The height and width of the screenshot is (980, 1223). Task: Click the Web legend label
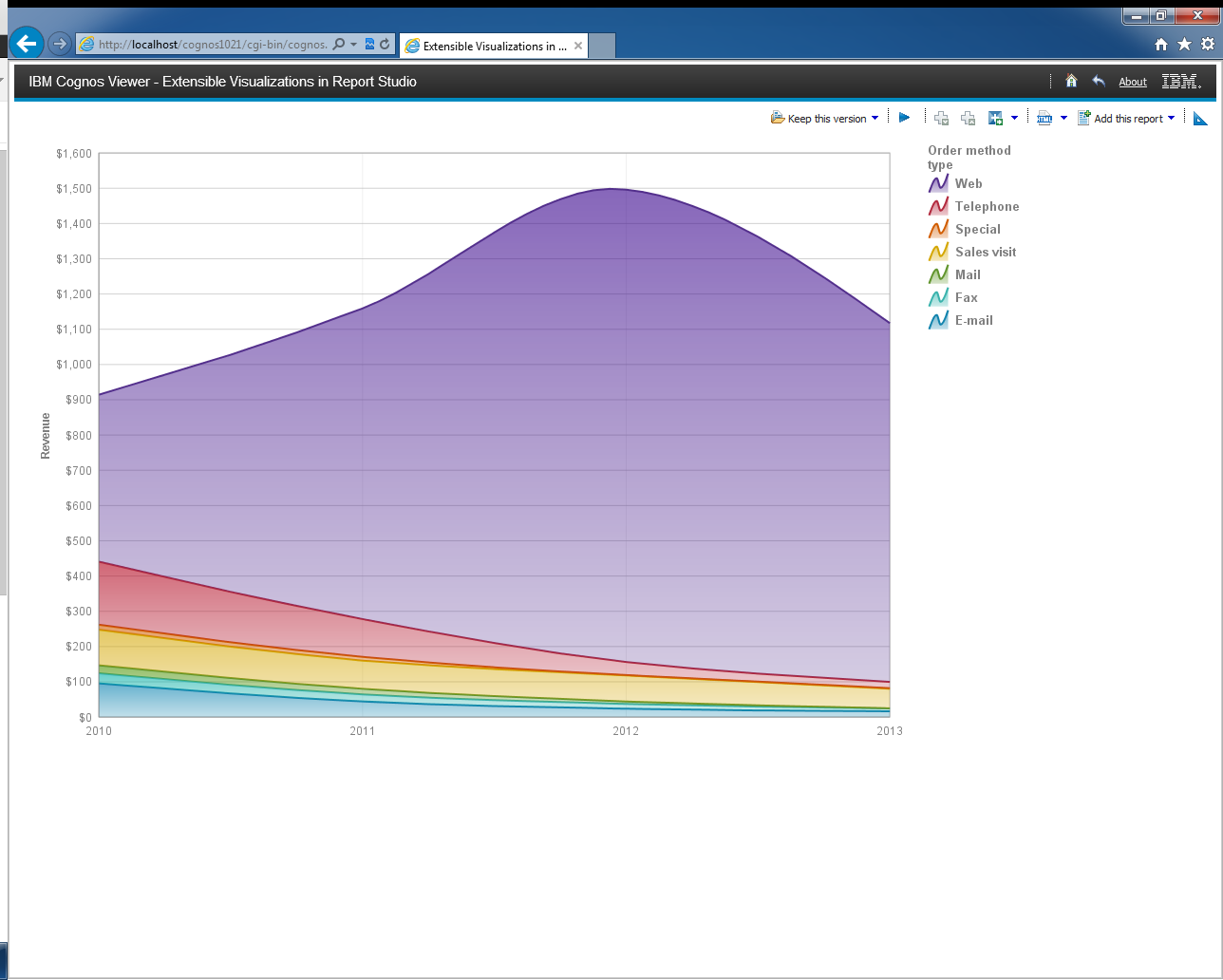click(969, 183)
